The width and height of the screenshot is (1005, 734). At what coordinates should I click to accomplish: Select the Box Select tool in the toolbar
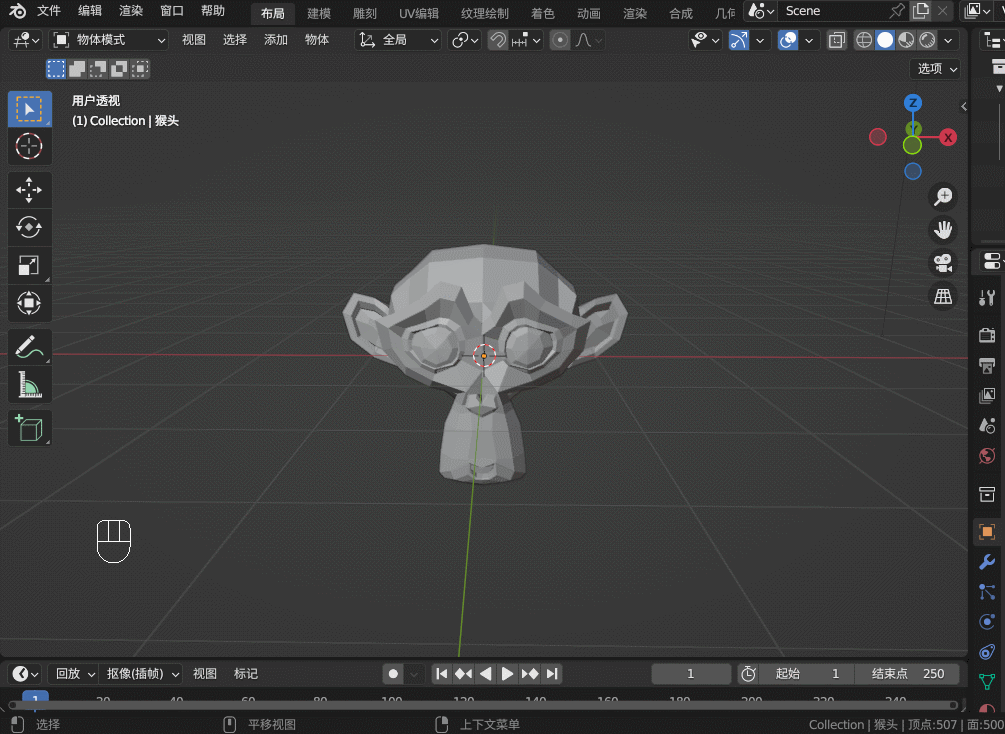[29, 108]
